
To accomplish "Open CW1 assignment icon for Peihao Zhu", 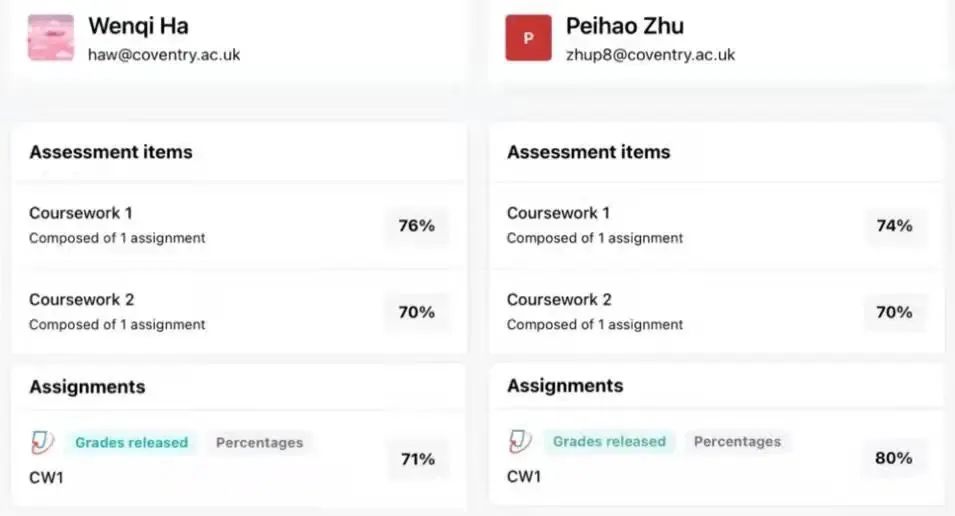I will click(x=520, y=441).
